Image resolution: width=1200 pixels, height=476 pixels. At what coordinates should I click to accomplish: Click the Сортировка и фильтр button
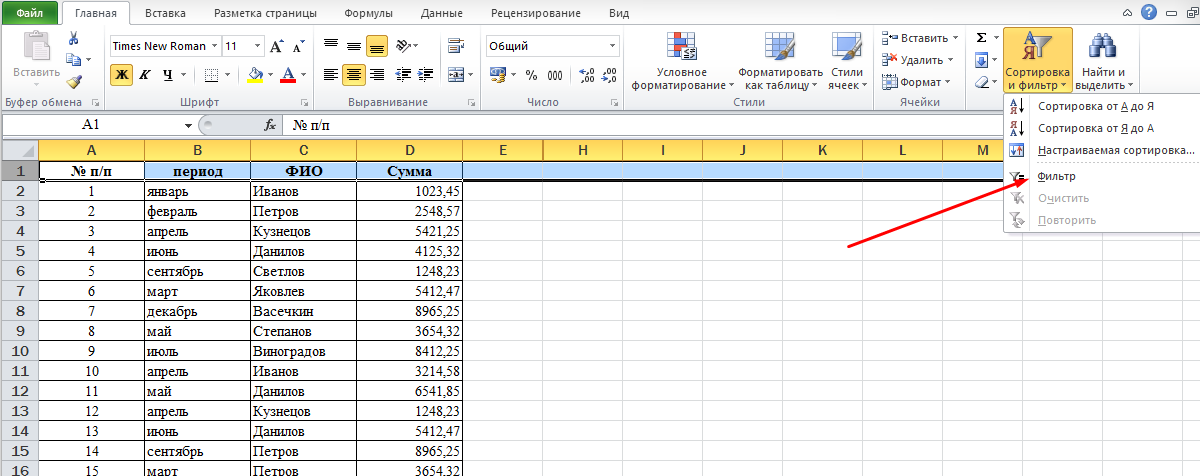pyautogui.click(x=1038, y=60)
